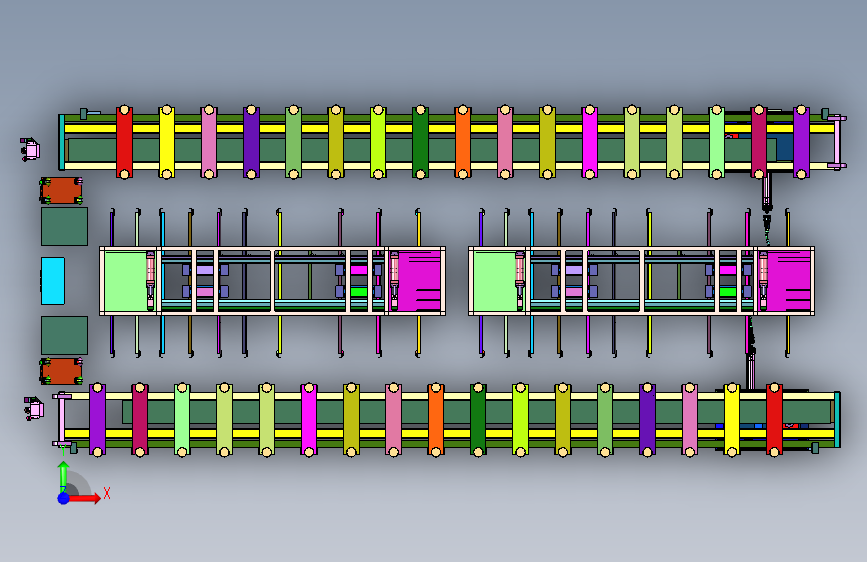Click the blue origin sphere of the triad
Screen dimensions: 867x562
coord(64,498)
